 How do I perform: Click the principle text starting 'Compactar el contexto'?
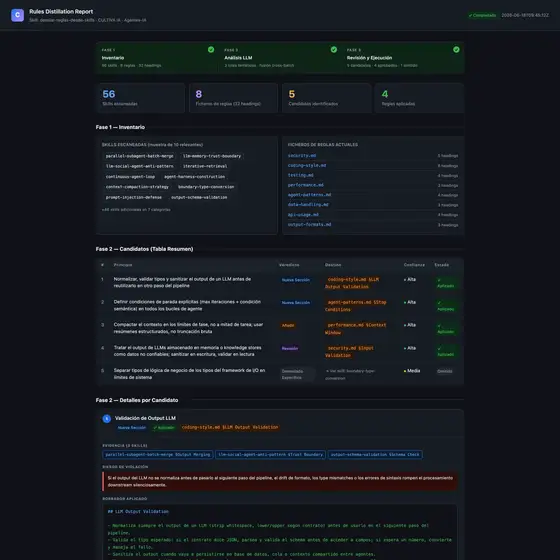189,328
